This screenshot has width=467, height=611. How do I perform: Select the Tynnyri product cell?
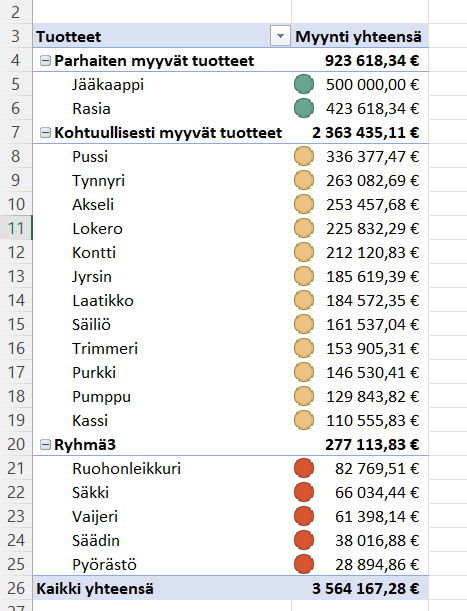pyautogui.click(x=162, y=180)
